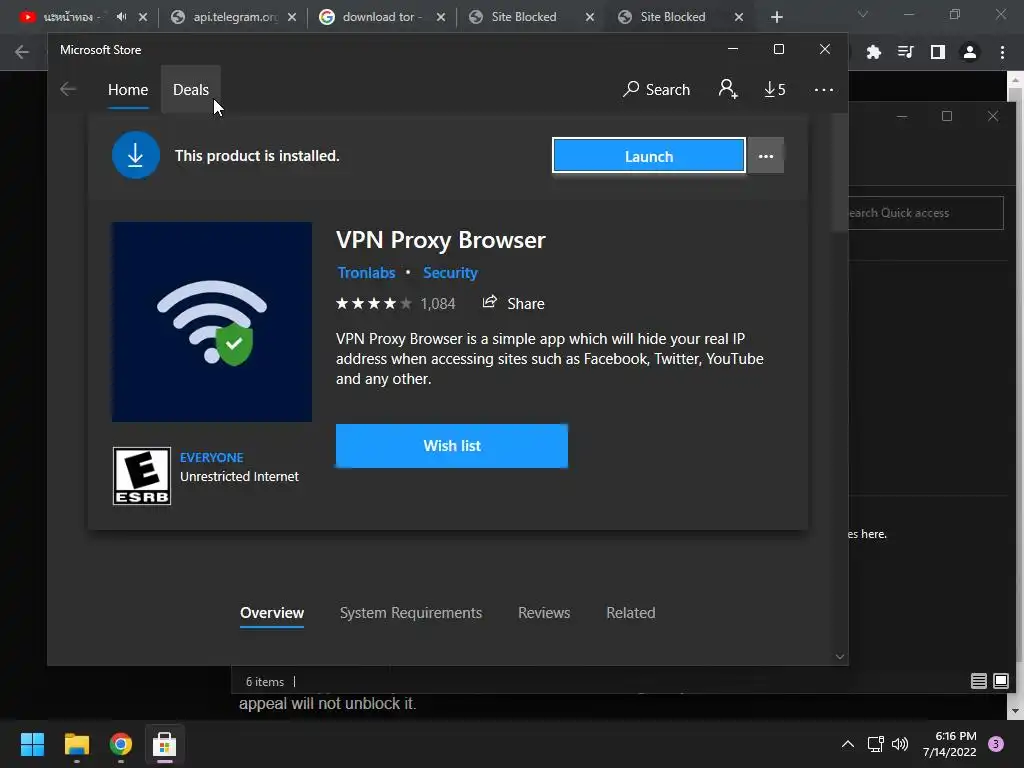Image resolution: width=1024 pixels, height=768 pixels.
Task: Switch to the Deals tab
Action: click(191, 89)
